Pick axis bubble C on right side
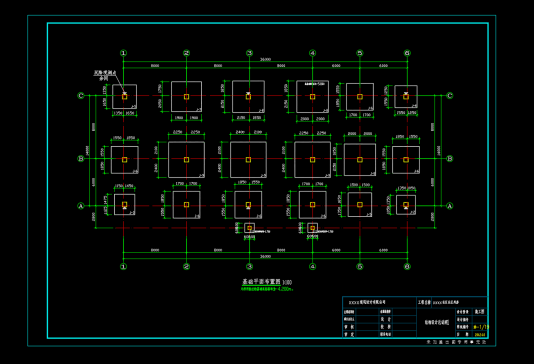The height and width of the screenshot is (364, 534). pyautogui.click(x=450, y=95)
